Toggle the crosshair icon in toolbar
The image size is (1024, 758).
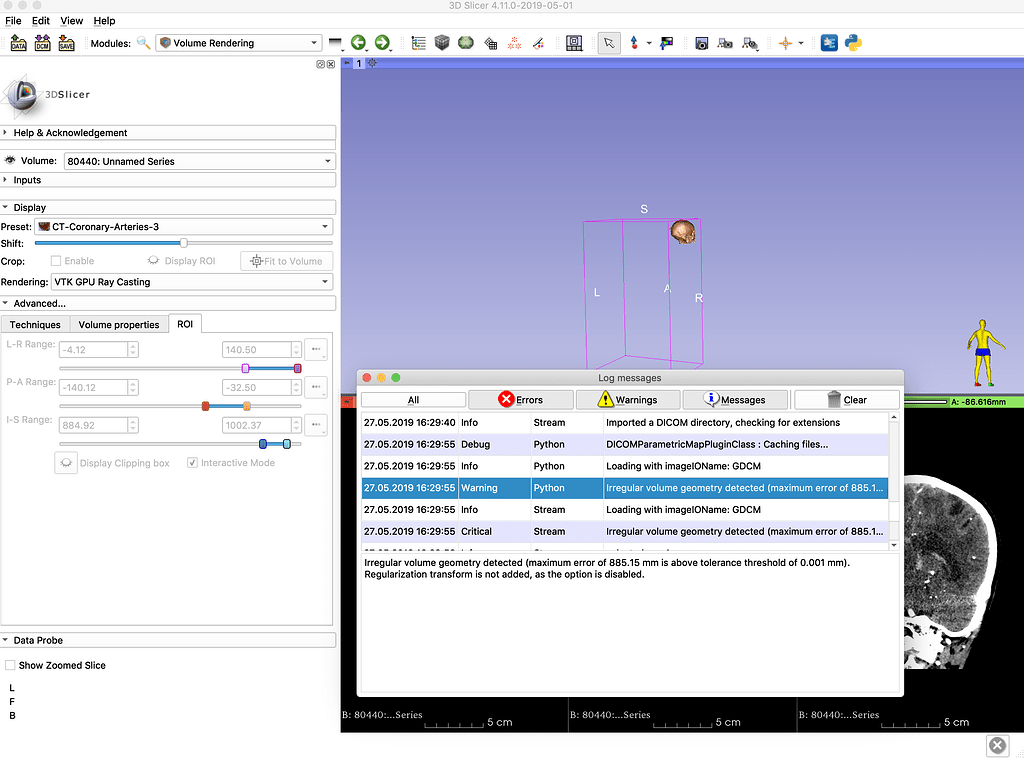(784, 43)
